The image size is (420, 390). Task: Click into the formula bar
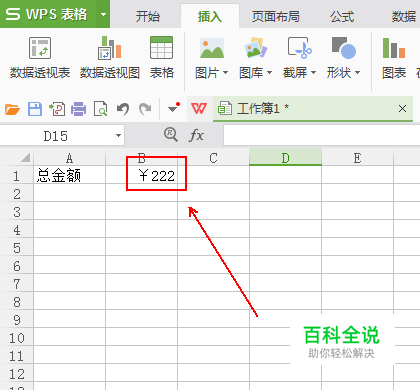pyautogui.click(x=322, y=135)
